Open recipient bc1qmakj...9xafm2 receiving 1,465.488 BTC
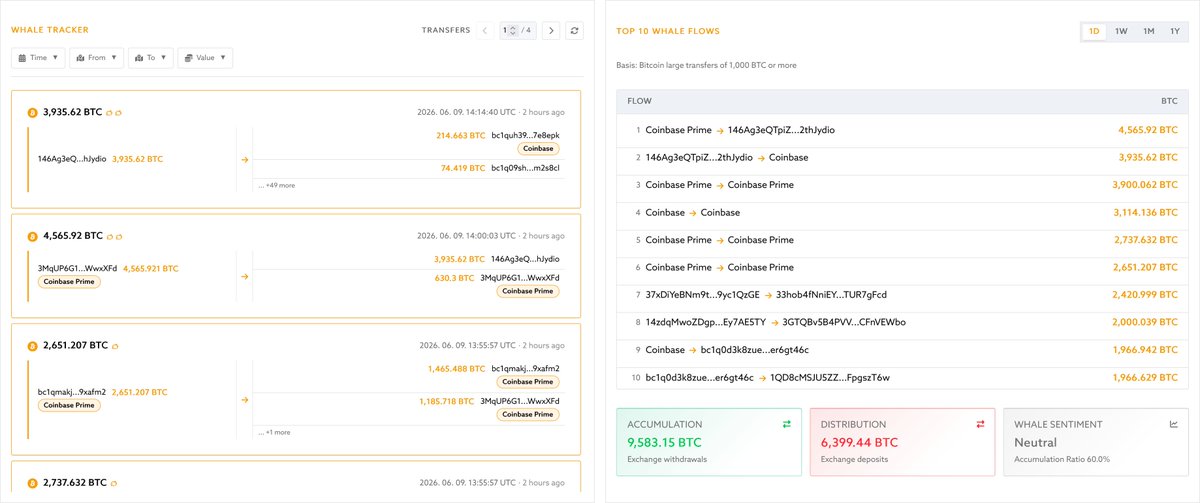Viewport: 1200px width, 503px height. 525,368
